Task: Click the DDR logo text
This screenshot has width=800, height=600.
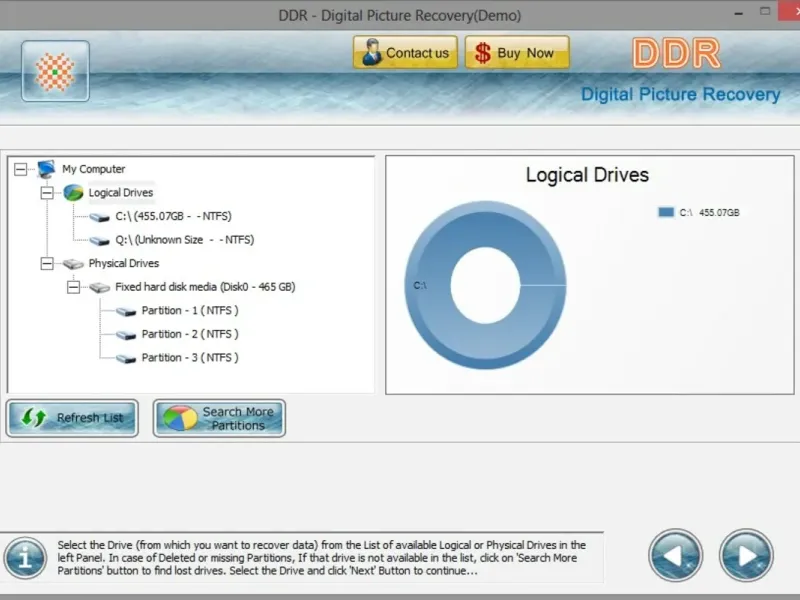Action: coord(677,53)
